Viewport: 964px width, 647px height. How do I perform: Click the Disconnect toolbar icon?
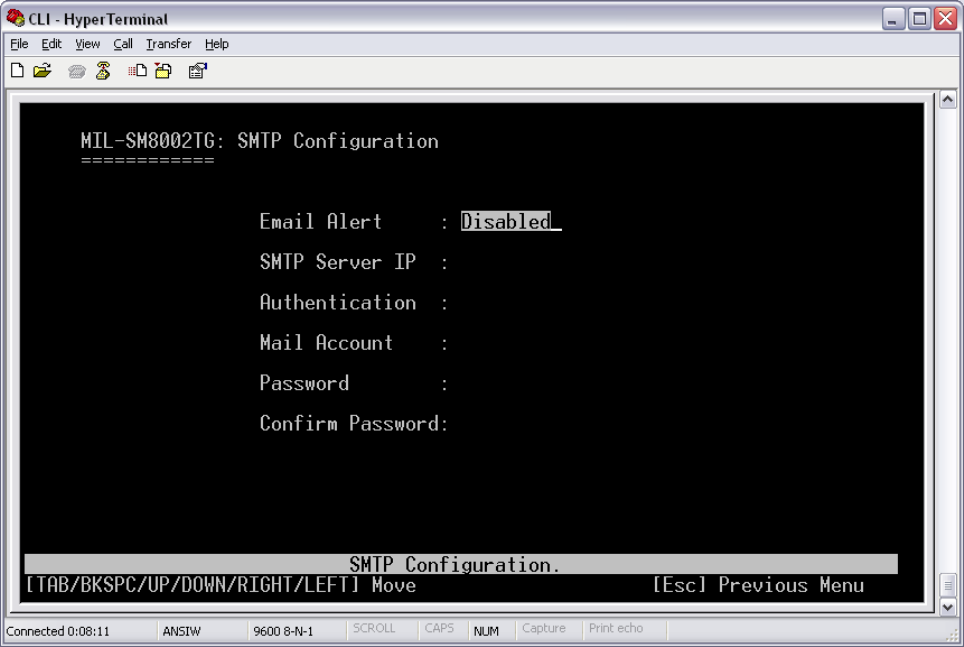click(103, 71)
